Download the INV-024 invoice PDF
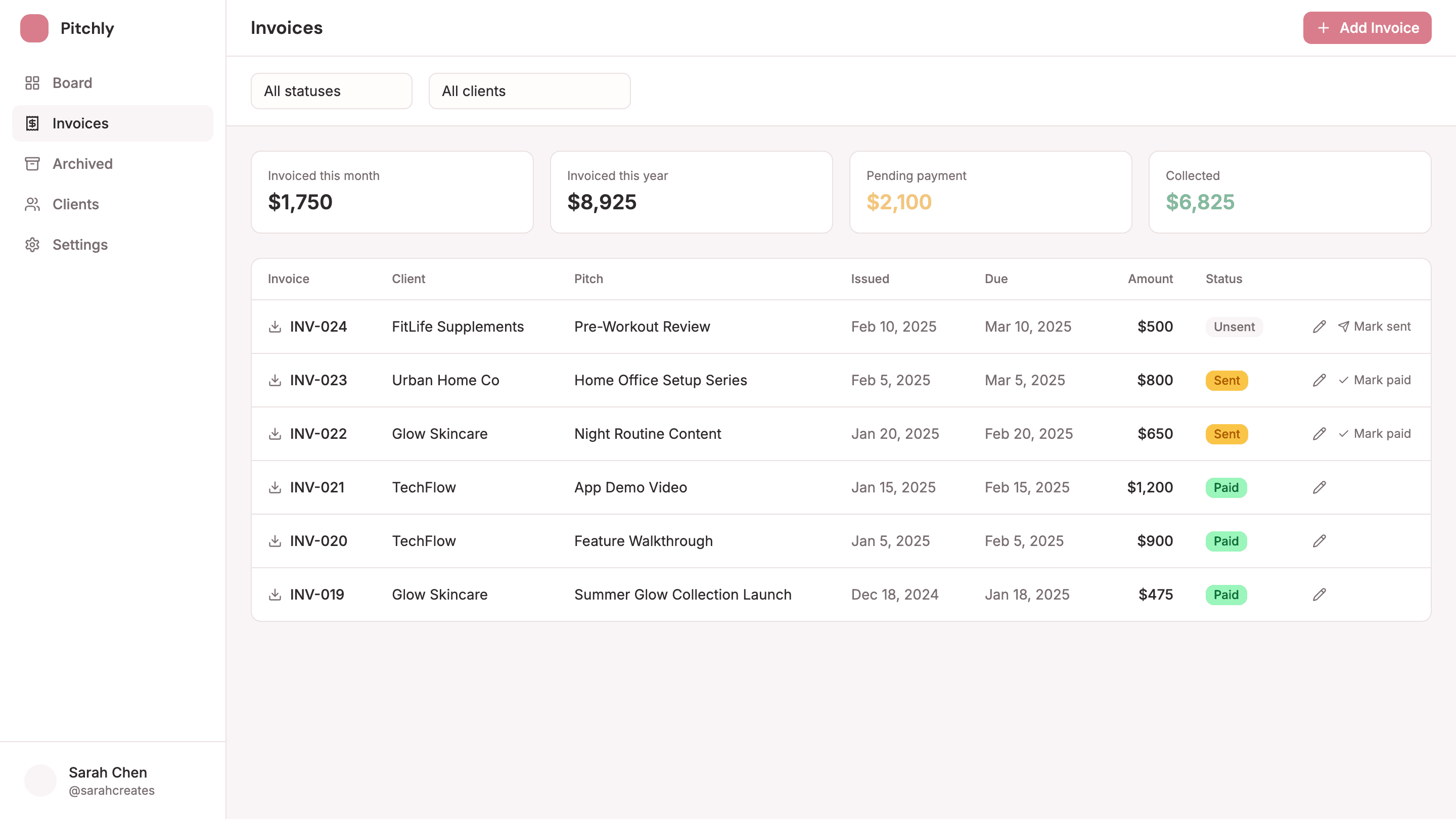The height and width of the screenshot is (819, 1456). click(x=275, y=326)
